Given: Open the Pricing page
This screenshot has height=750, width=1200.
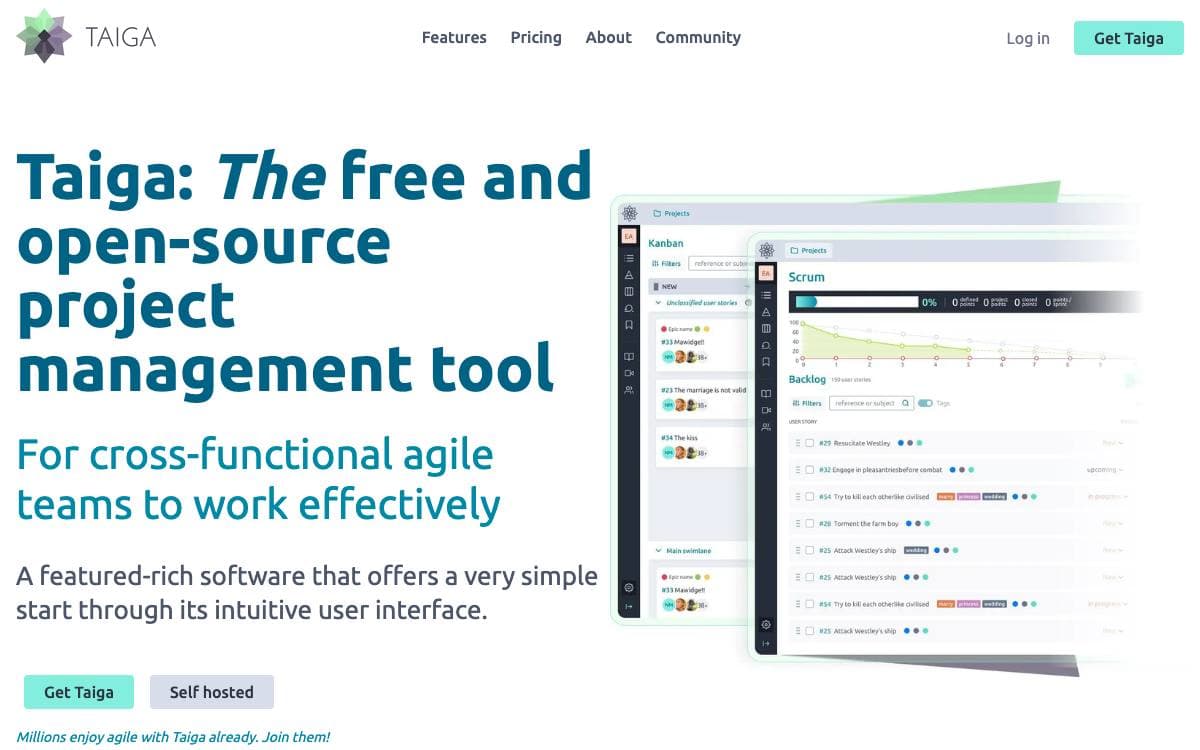Looking at the screenshot, I should pyautogui.click(x=536, y=38).
